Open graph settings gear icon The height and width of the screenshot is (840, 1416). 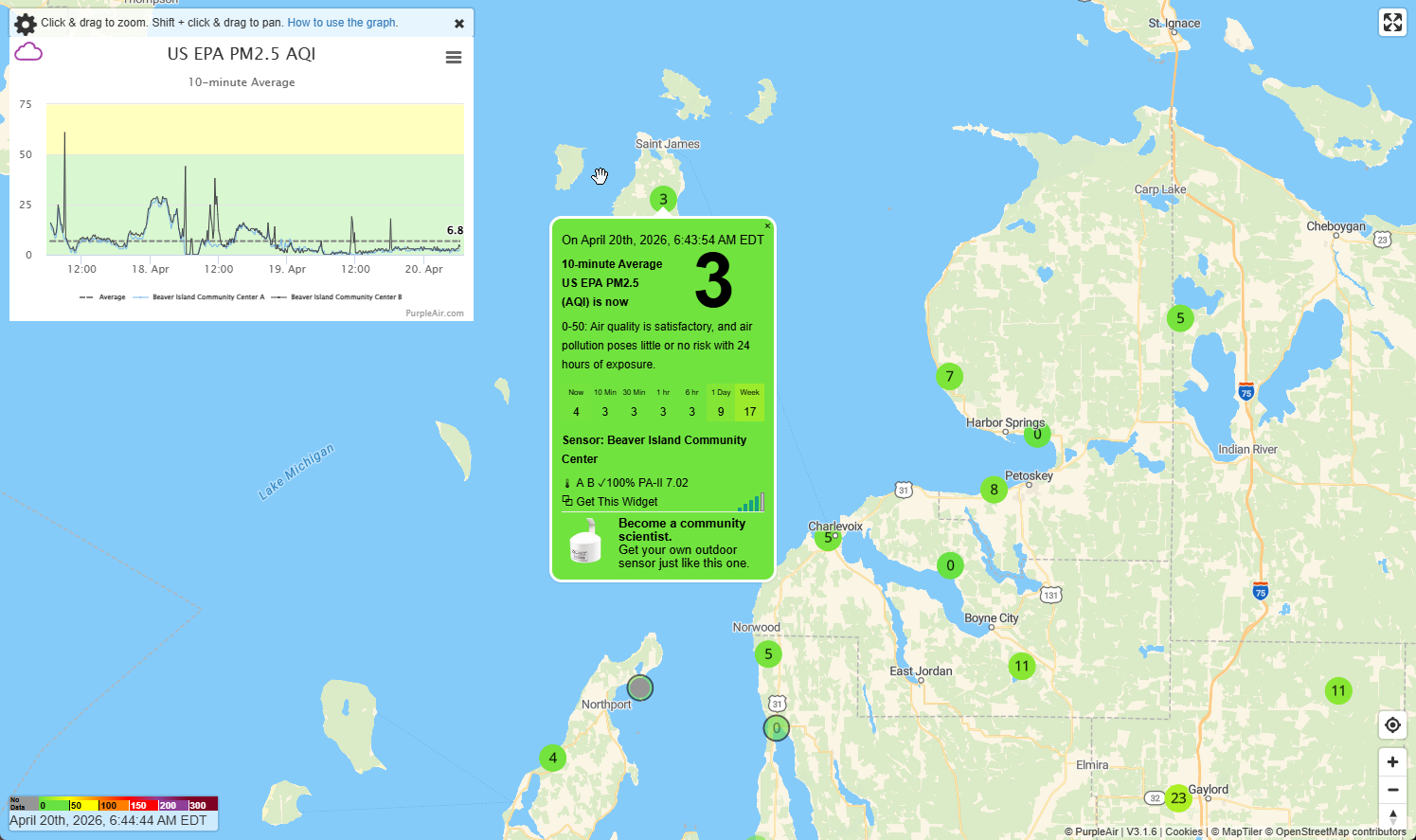point(26,24)
